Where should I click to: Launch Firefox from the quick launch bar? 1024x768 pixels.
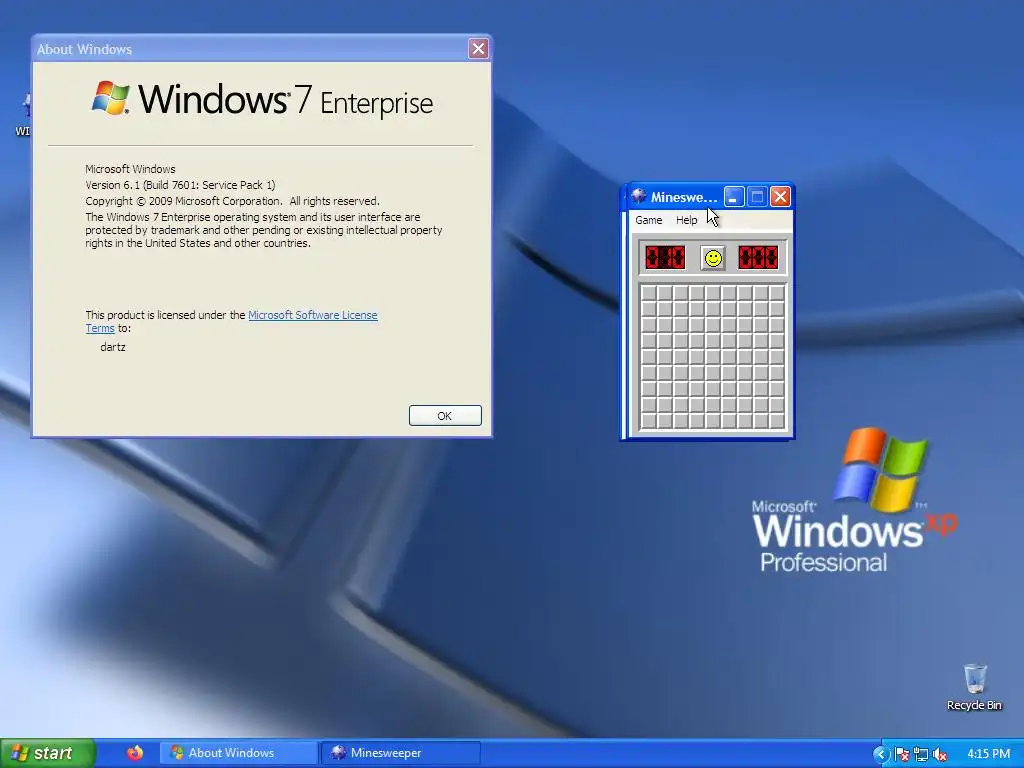(135, 752)
